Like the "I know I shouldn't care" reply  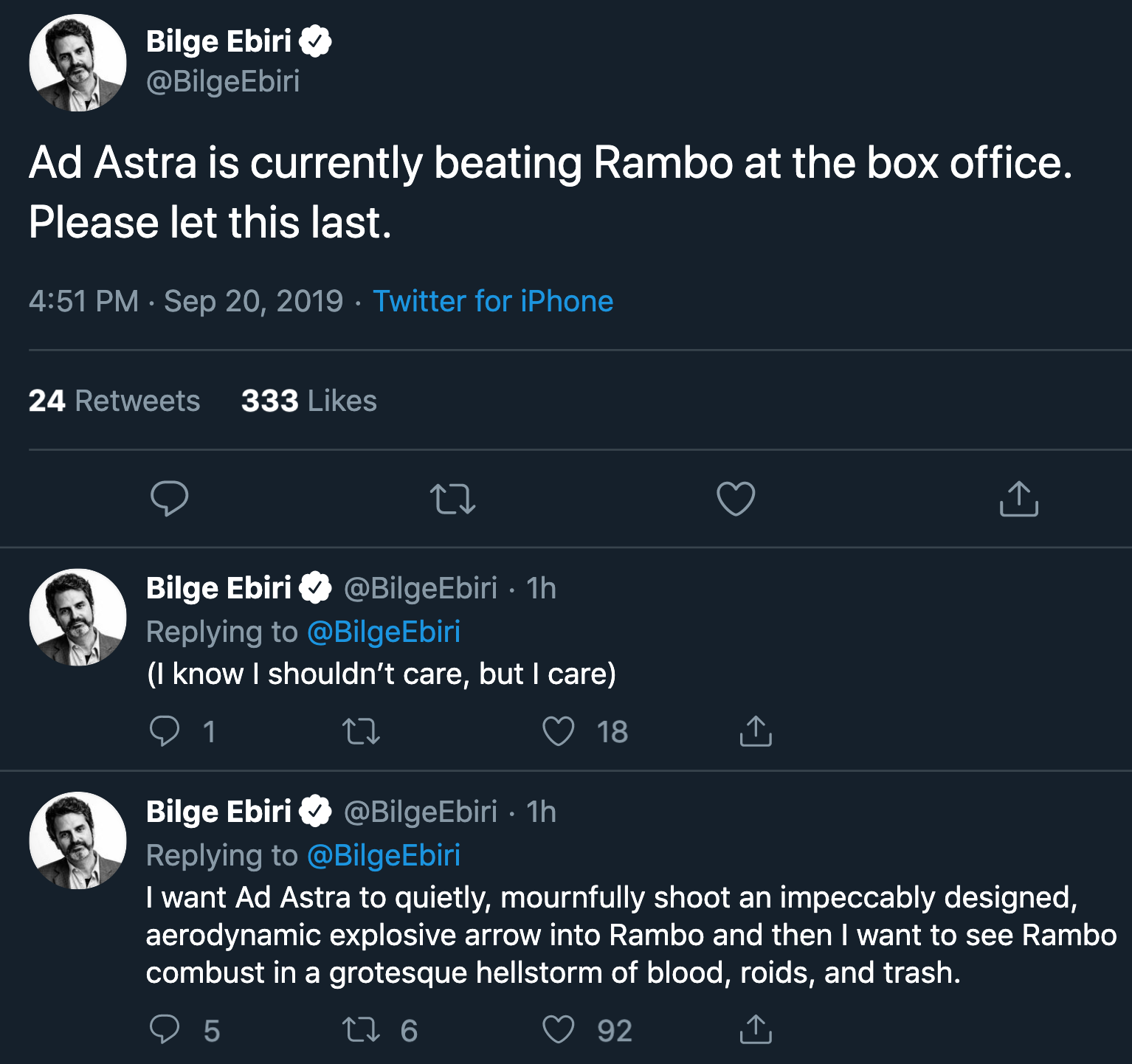pyautogui.click(x=558, y=731)
